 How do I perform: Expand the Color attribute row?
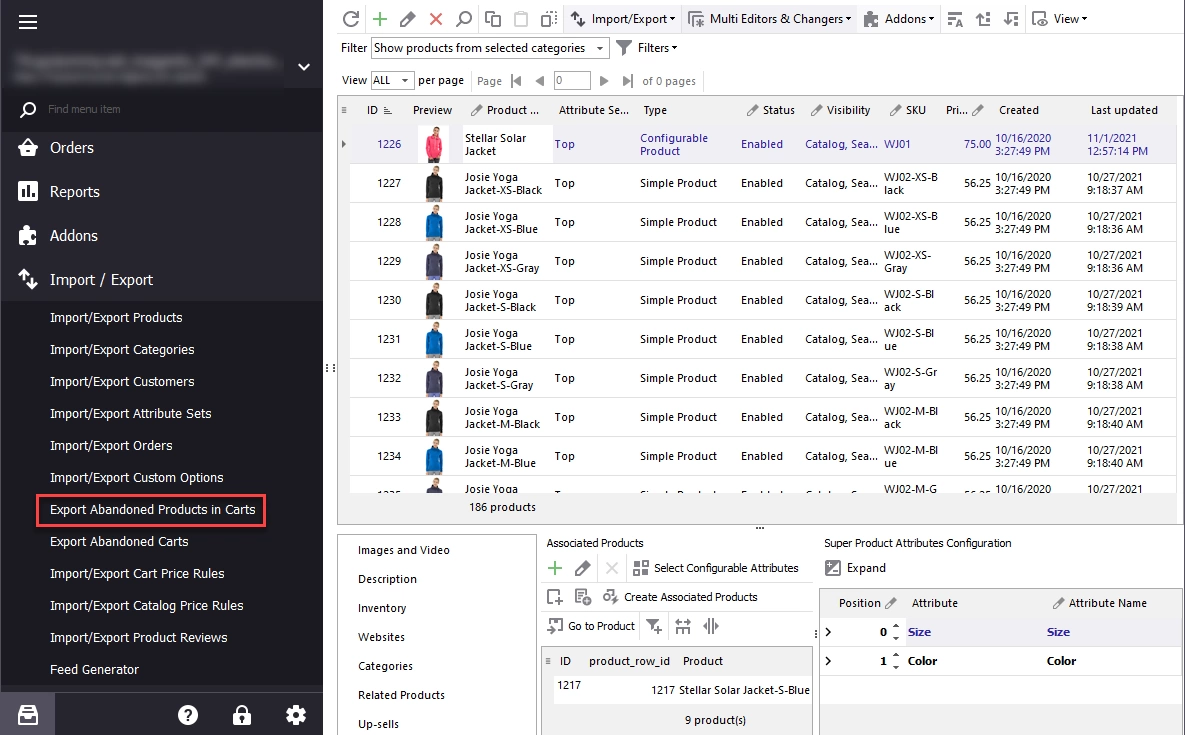pyautogui.click(x=828, y=661)
